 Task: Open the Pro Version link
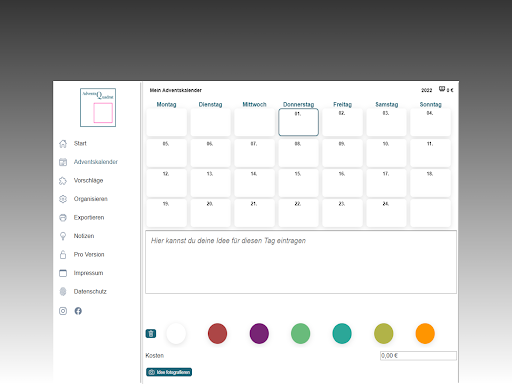click(89, 255)
